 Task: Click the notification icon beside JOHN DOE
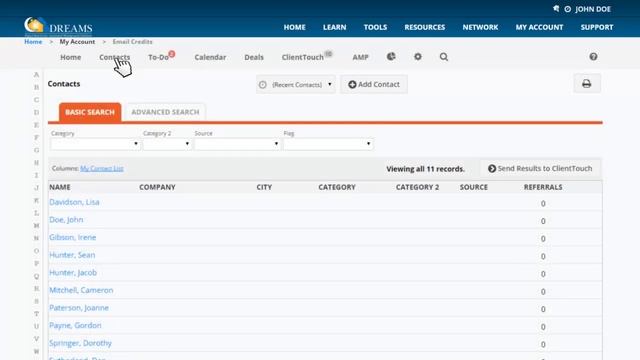[556, 9]
